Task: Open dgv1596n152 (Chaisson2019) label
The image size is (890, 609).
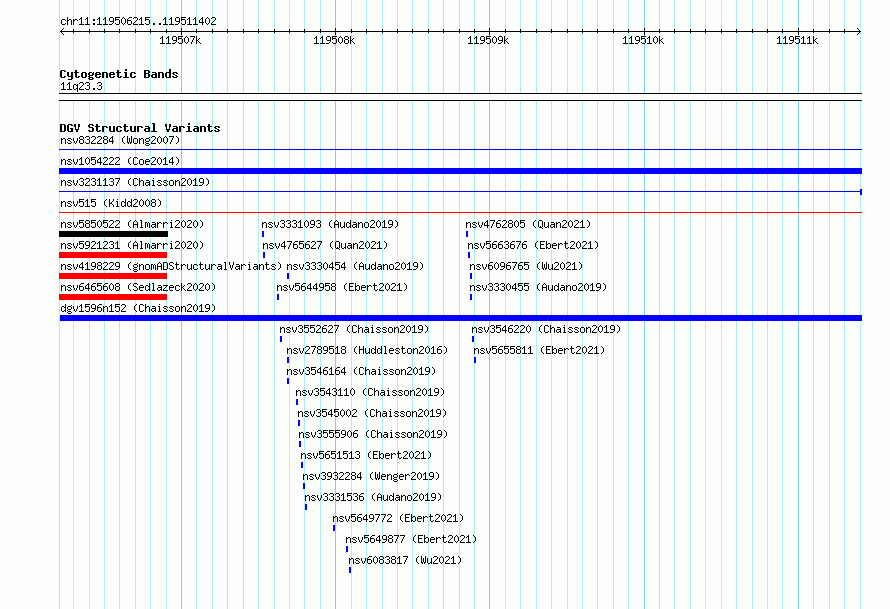Action: coord(138,308)
